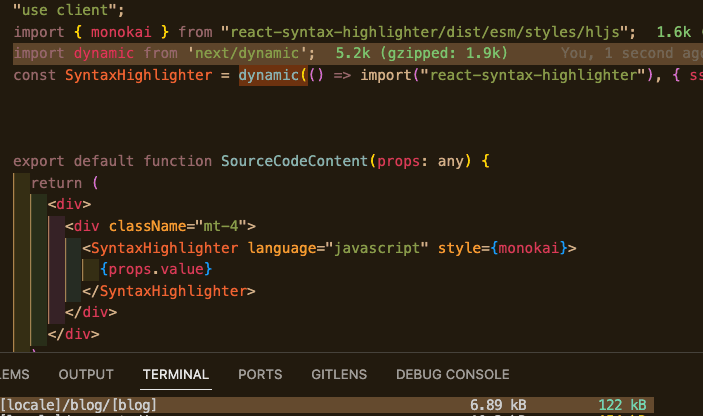Viewport: 703px width, 416px height.
Task: Click the {props.value} expression
Action: [156, 269]
